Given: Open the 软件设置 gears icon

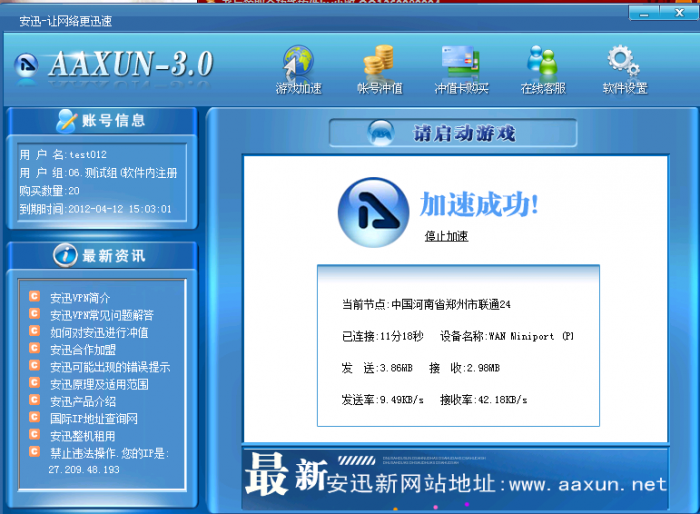Looking at the screenshot, I should [624, 60].
